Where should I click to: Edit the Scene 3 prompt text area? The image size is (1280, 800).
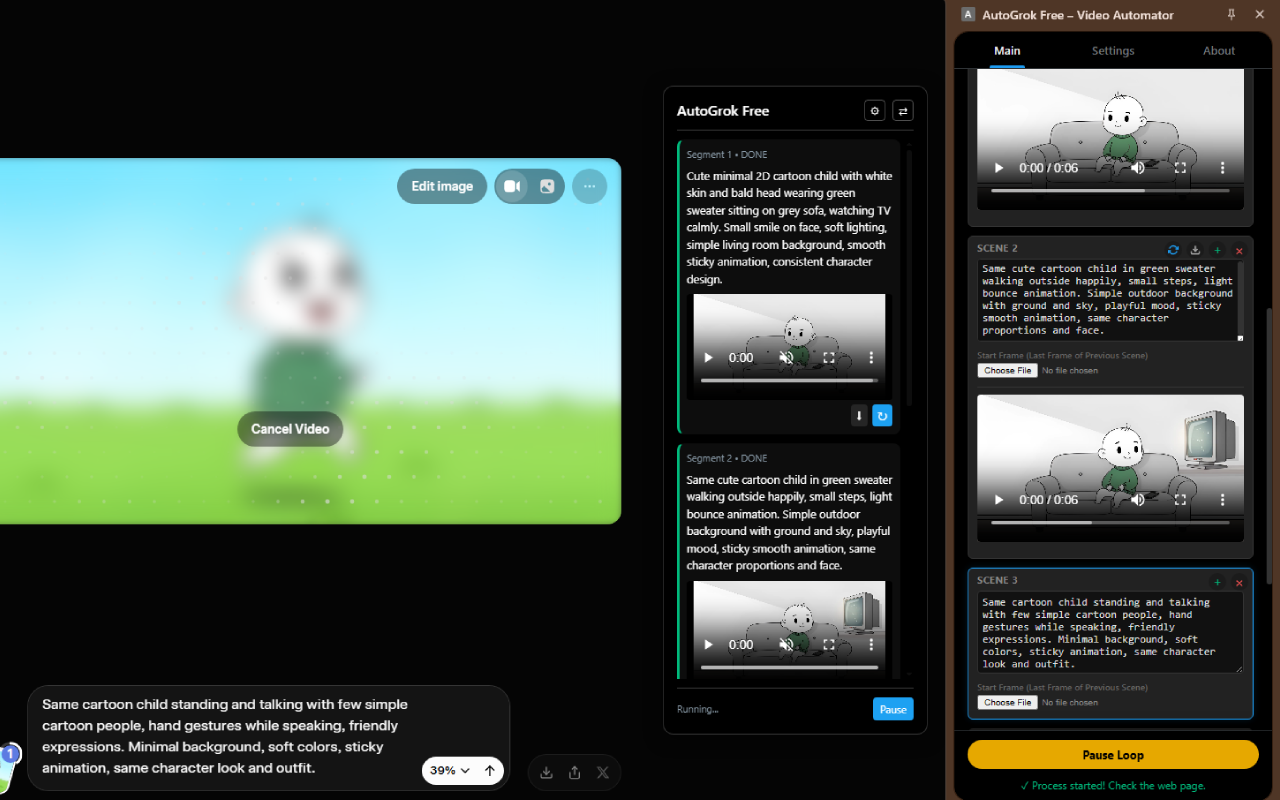point(1110,632)
